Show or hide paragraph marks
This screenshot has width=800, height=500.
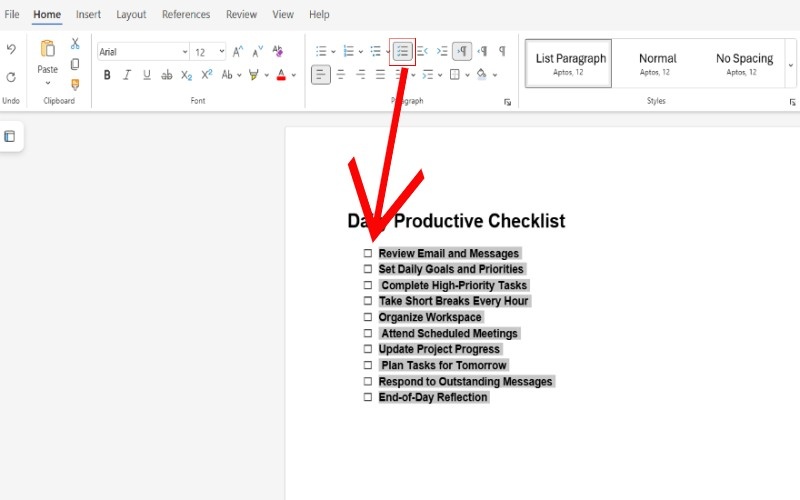502,51
